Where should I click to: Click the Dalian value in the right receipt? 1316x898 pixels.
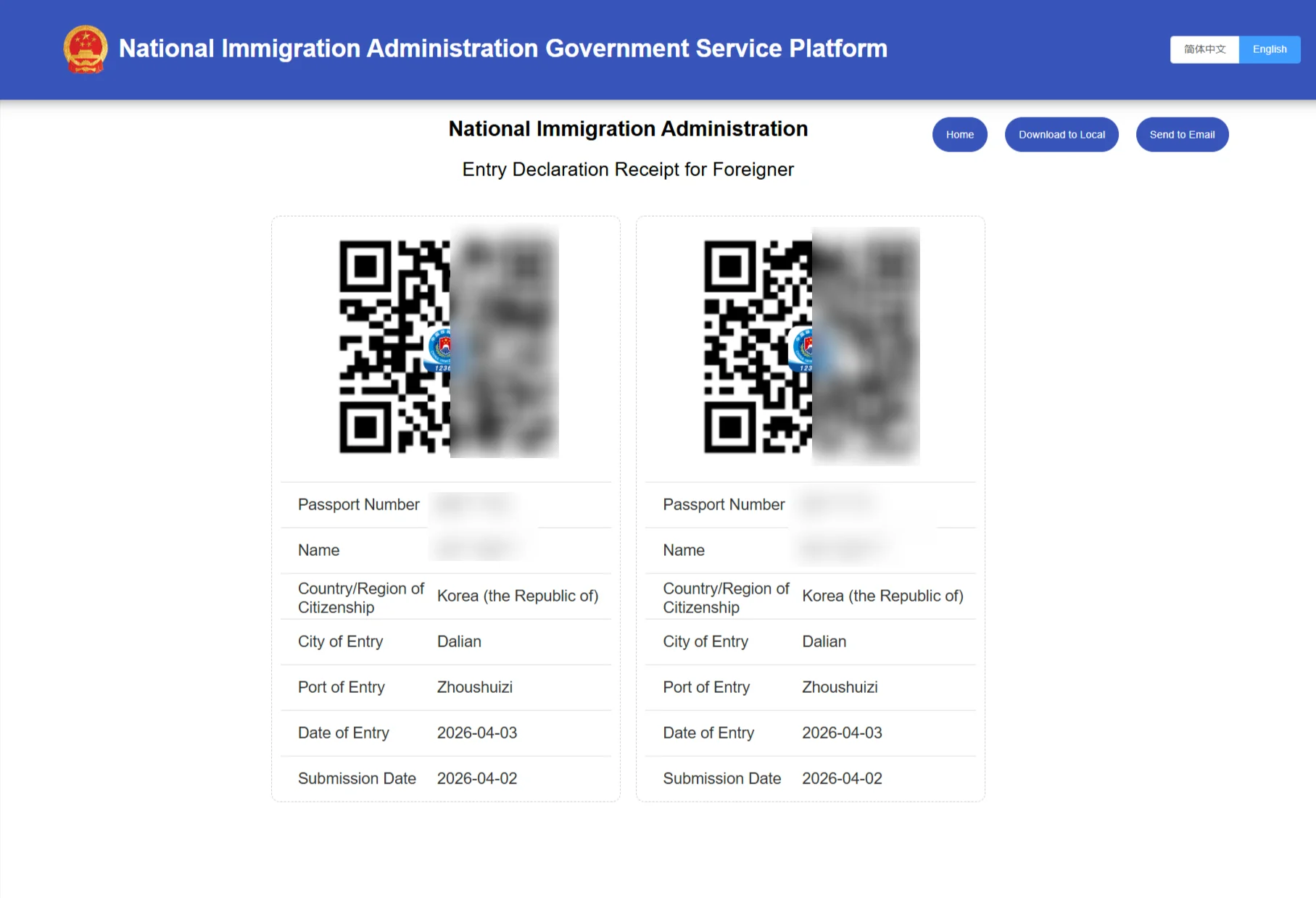[824, 641]
